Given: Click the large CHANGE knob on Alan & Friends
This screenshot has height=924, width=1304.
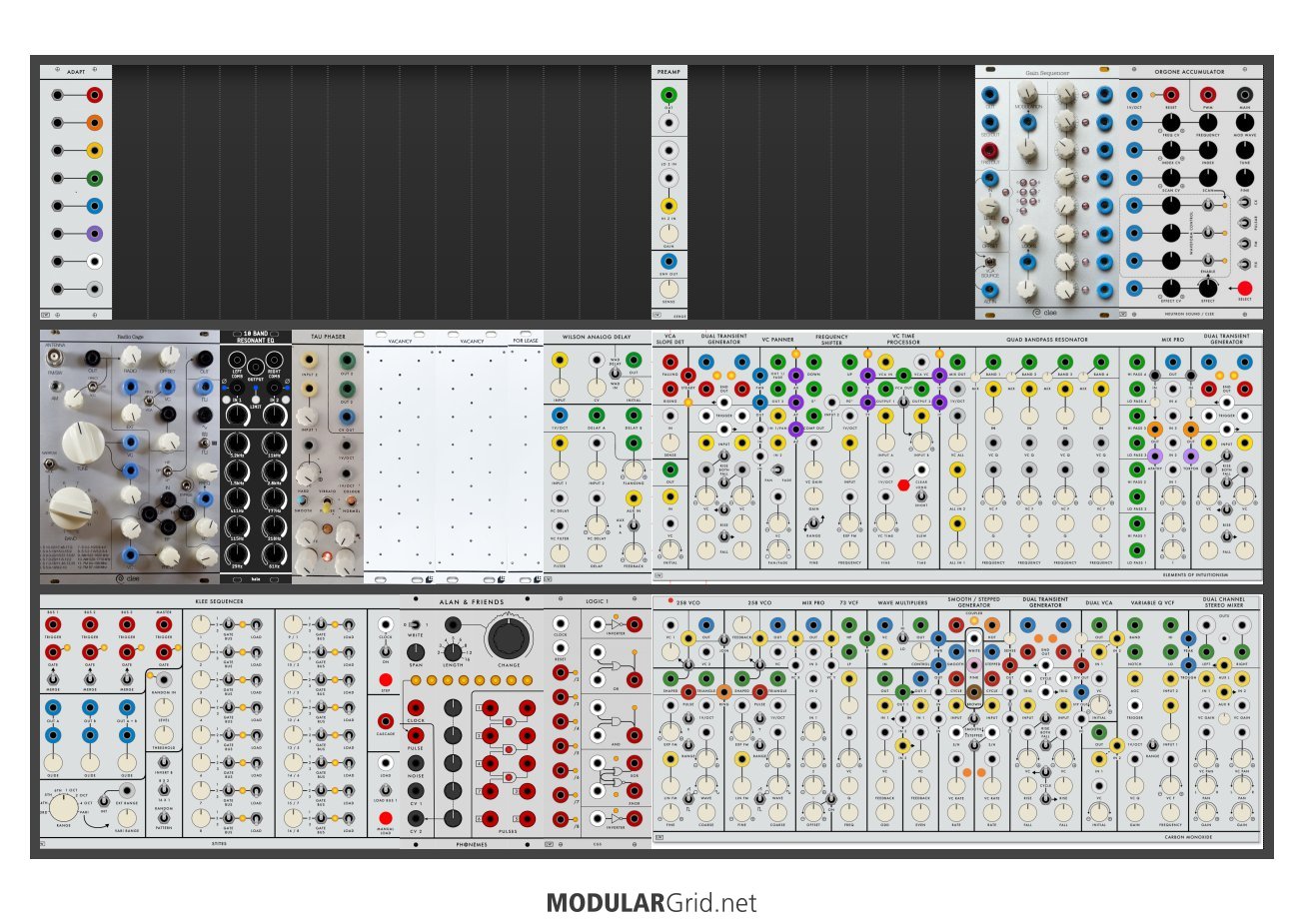Looking at the screenshot, I should pyautogui.click(x=509, y=637).
